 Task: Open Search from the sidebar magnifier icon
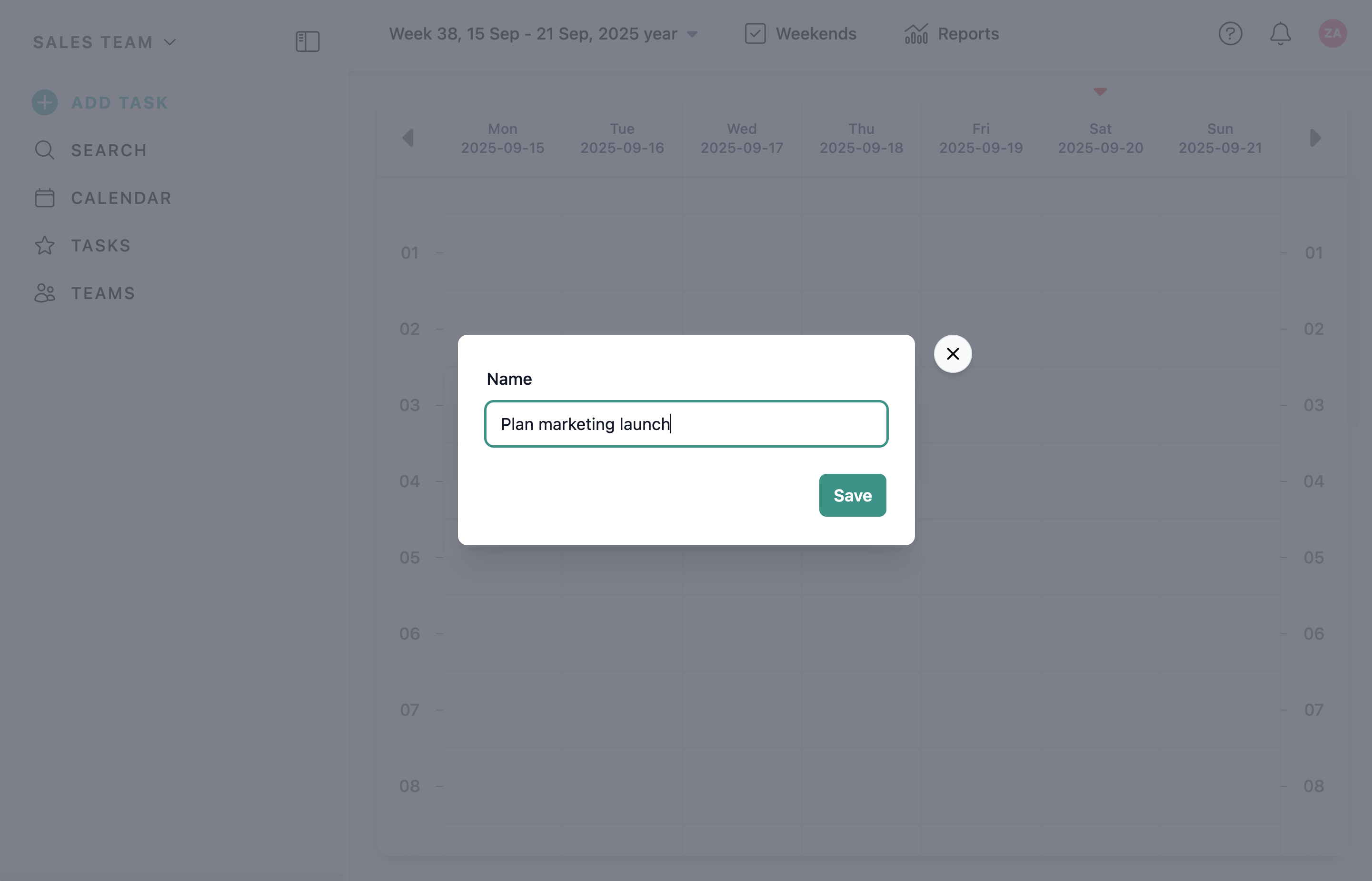coord(45,150)
